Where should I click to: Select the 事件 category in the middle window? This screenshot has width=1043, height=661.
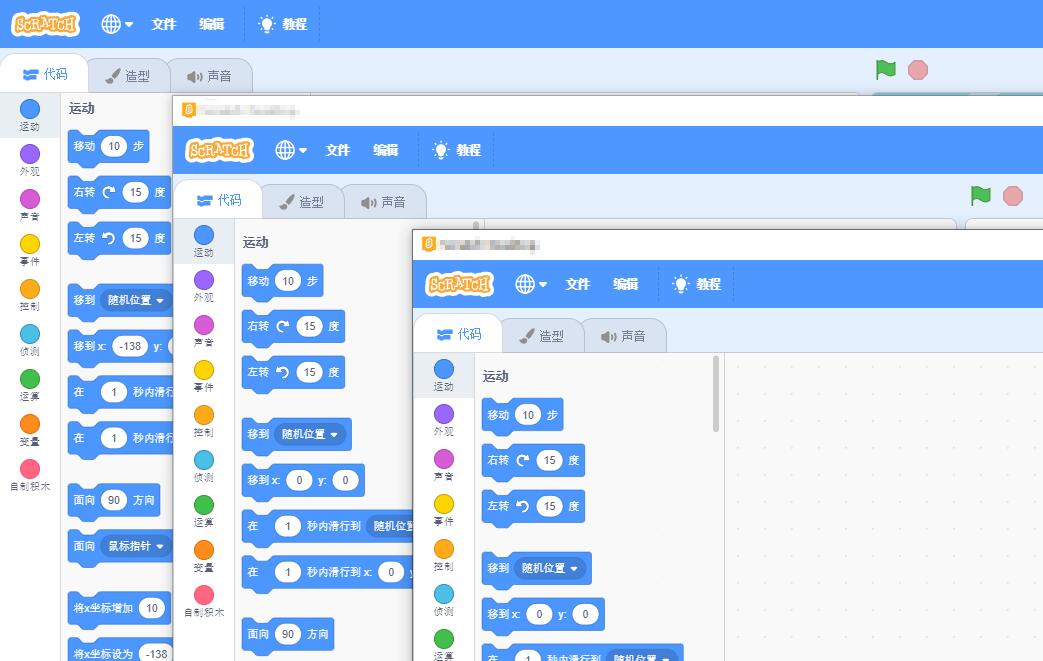(204, 376)
